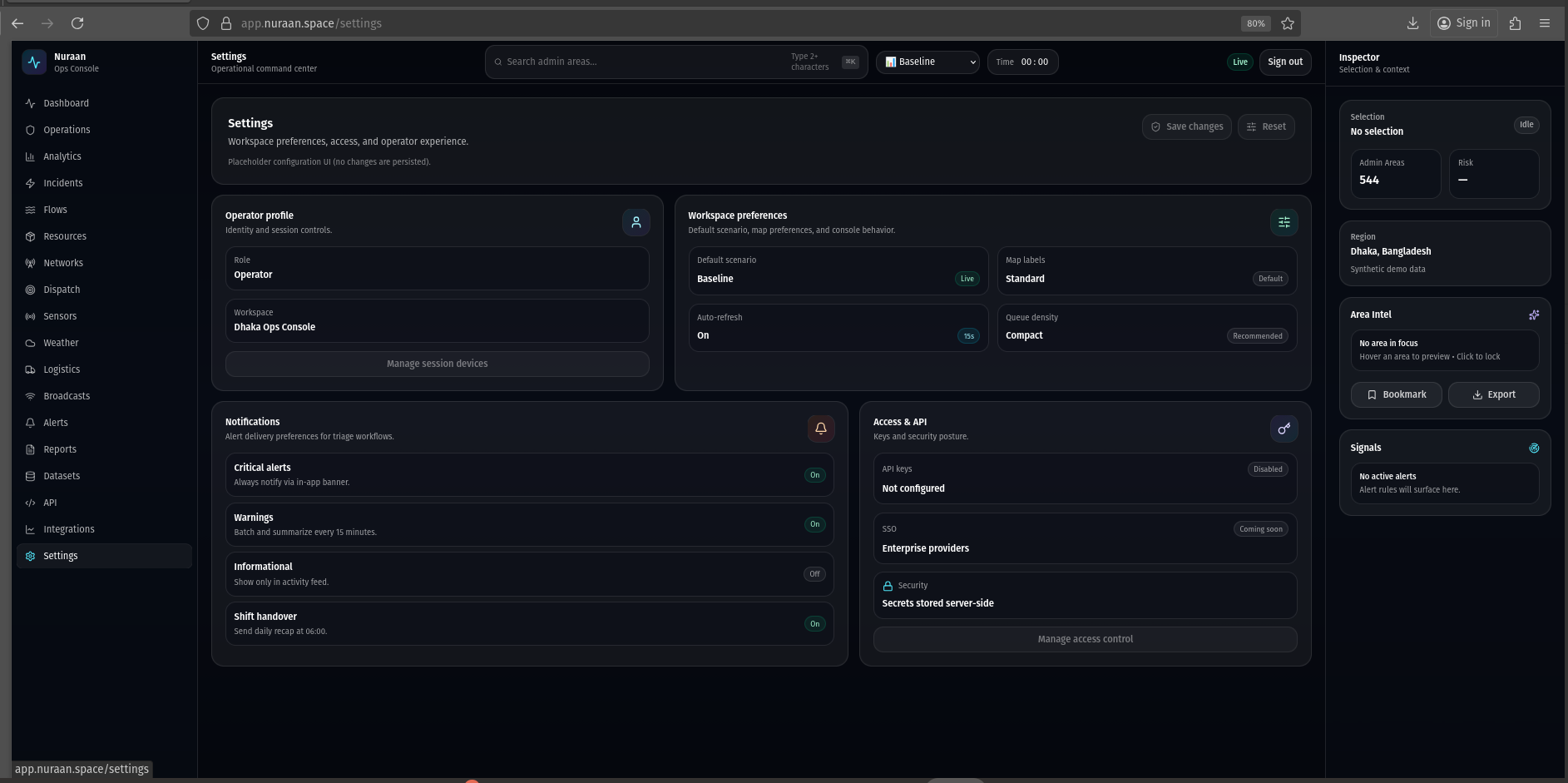Image resolution: width=1568 pixels, height=783 pixels.
Task: Toggle the Informational Off switch
Action: pyautogui.click(x=814, y=574)
